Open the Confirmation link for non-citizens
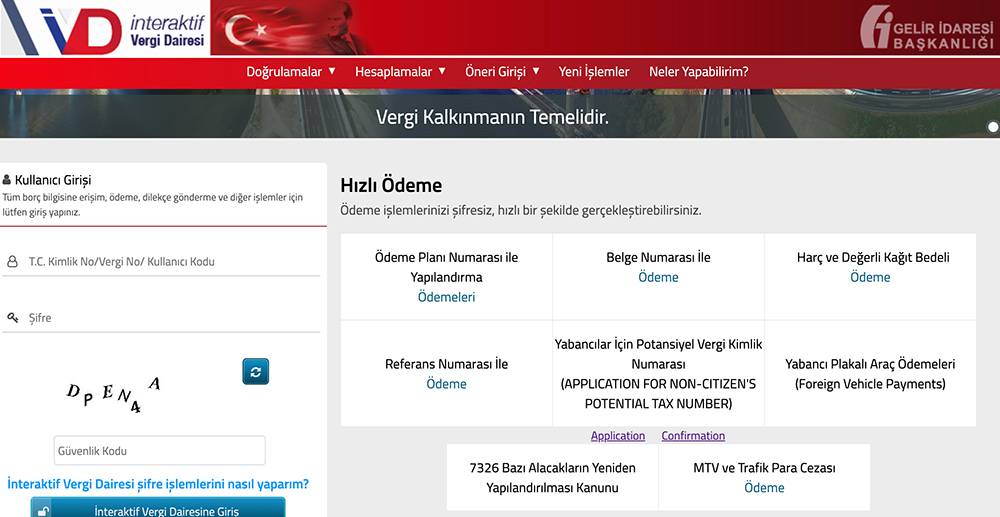 [x=693, y=436]
